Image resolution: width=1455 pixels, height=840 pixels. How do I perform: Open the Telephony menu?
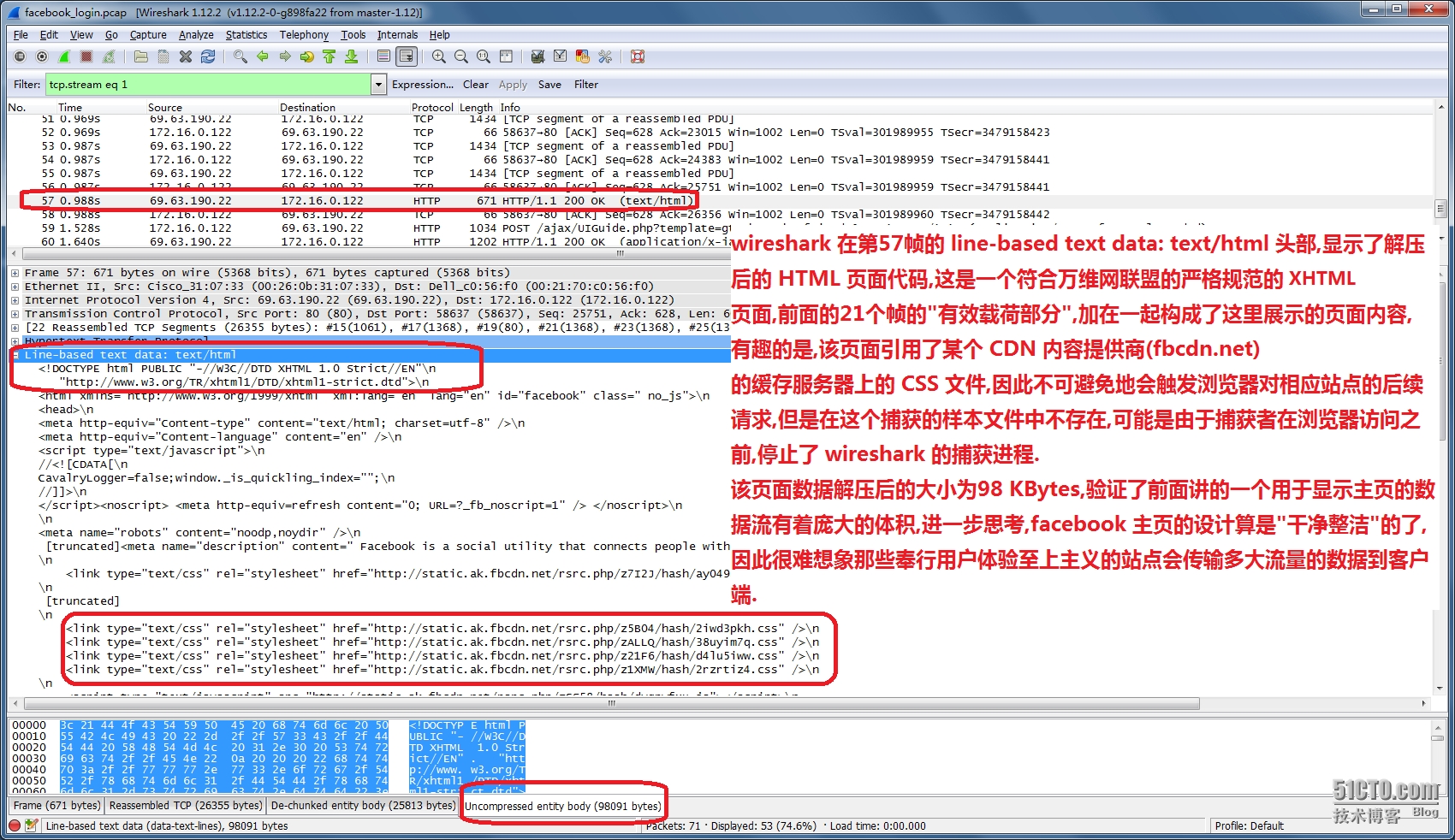point(304,35)
